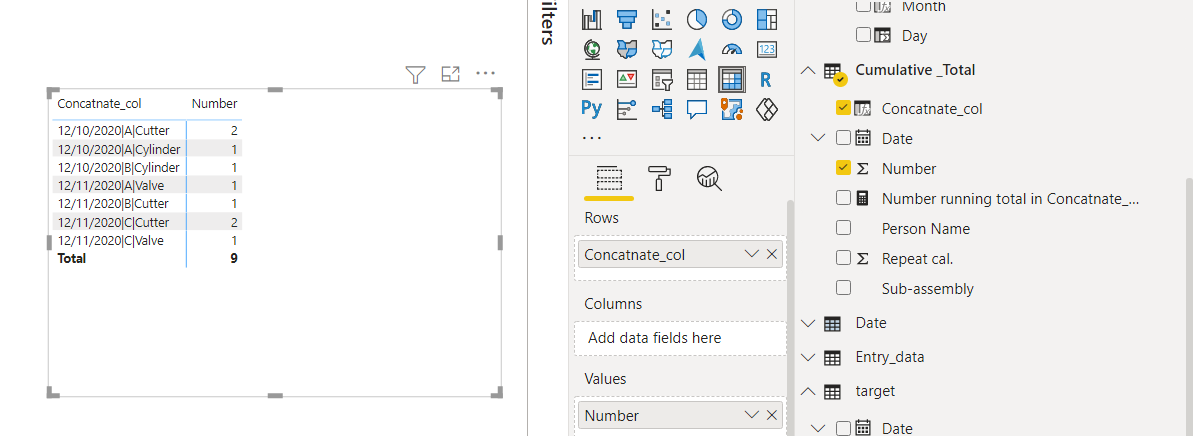
Task: Check the Person Name field
Action: (x=843, y=228)
